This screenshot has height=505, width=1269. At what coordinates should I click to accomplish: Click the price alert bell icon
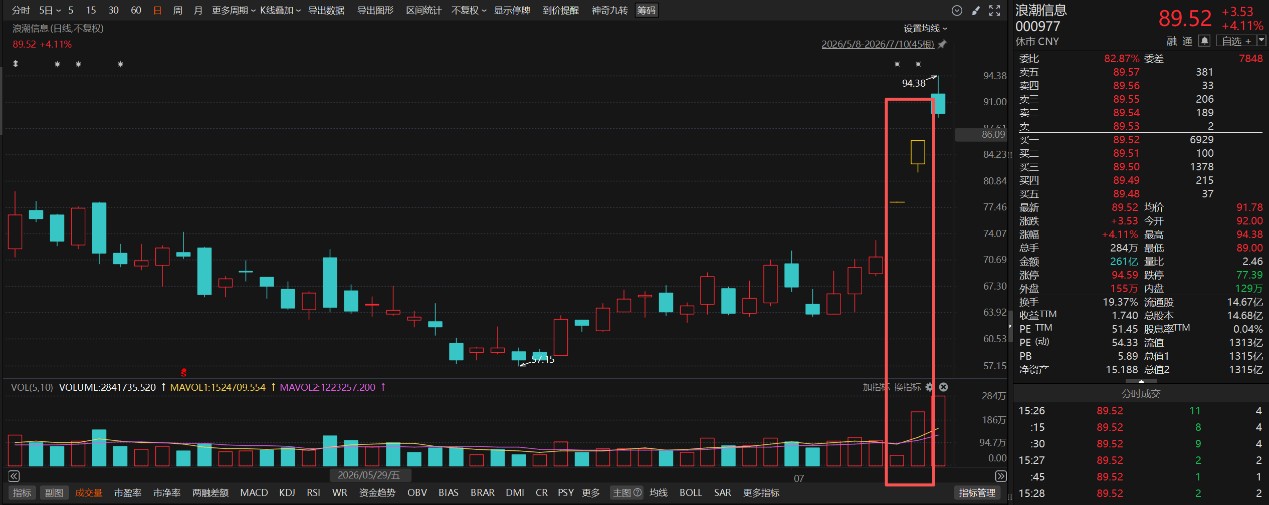coord(1205,41)
